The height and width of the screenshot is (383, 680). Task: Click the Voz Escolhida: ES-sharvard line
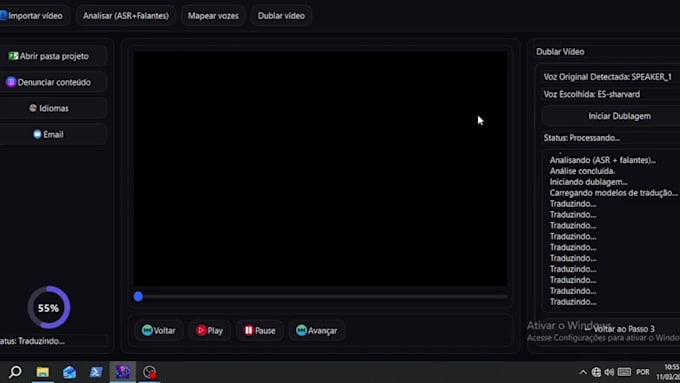tap(592, 94)
